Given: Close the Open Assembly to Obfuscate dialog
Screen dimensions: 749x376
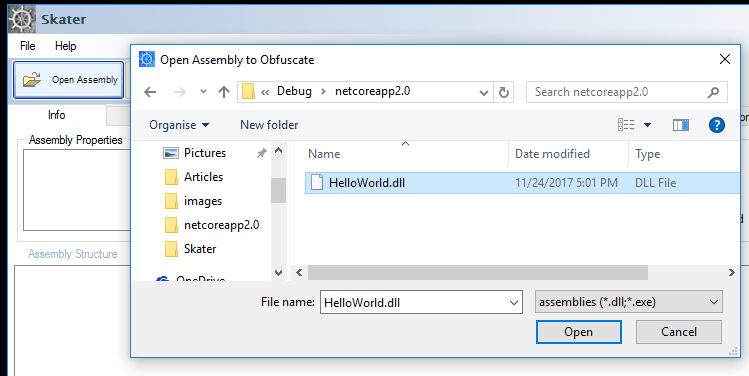Looking at the screenshot, I should pos(725,59).
